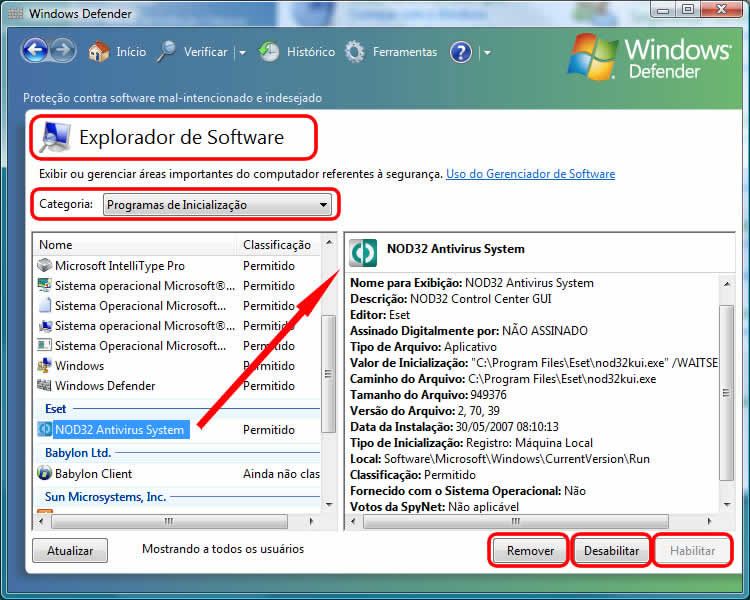Click the program list horizontal scrollbar thumb
Image resolution: width=750 pixels, height=600 pixels.
169,521
